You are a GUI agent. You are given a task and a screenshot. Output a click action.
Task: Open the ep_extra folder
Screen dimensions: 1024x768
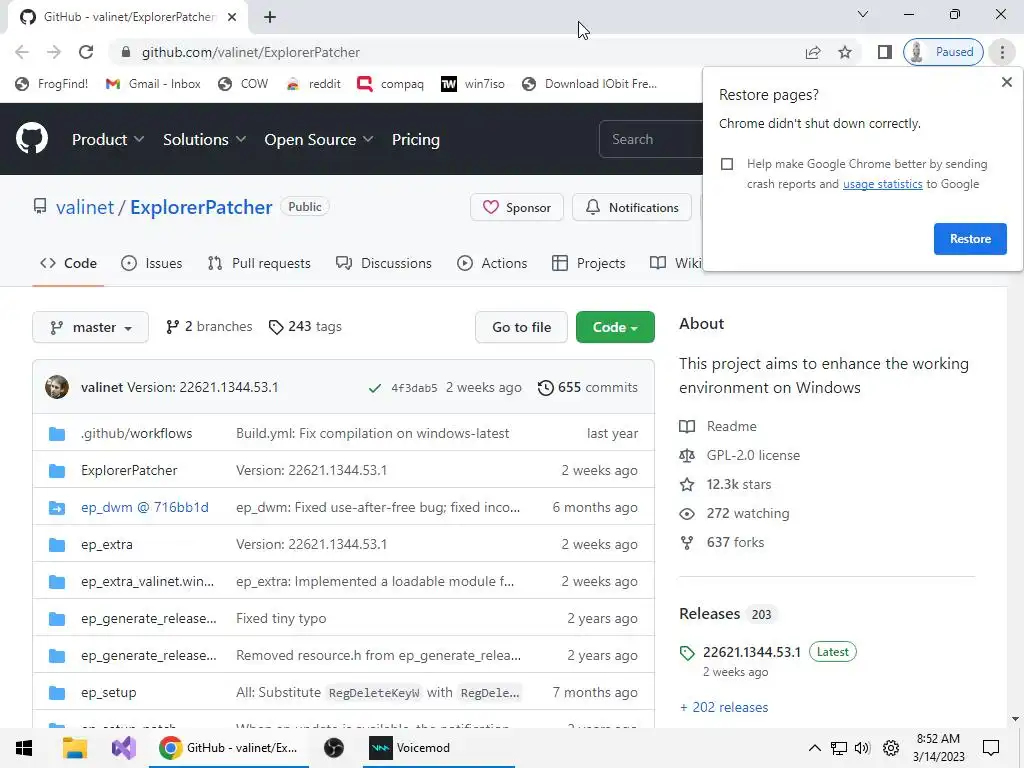click(106, 545)
